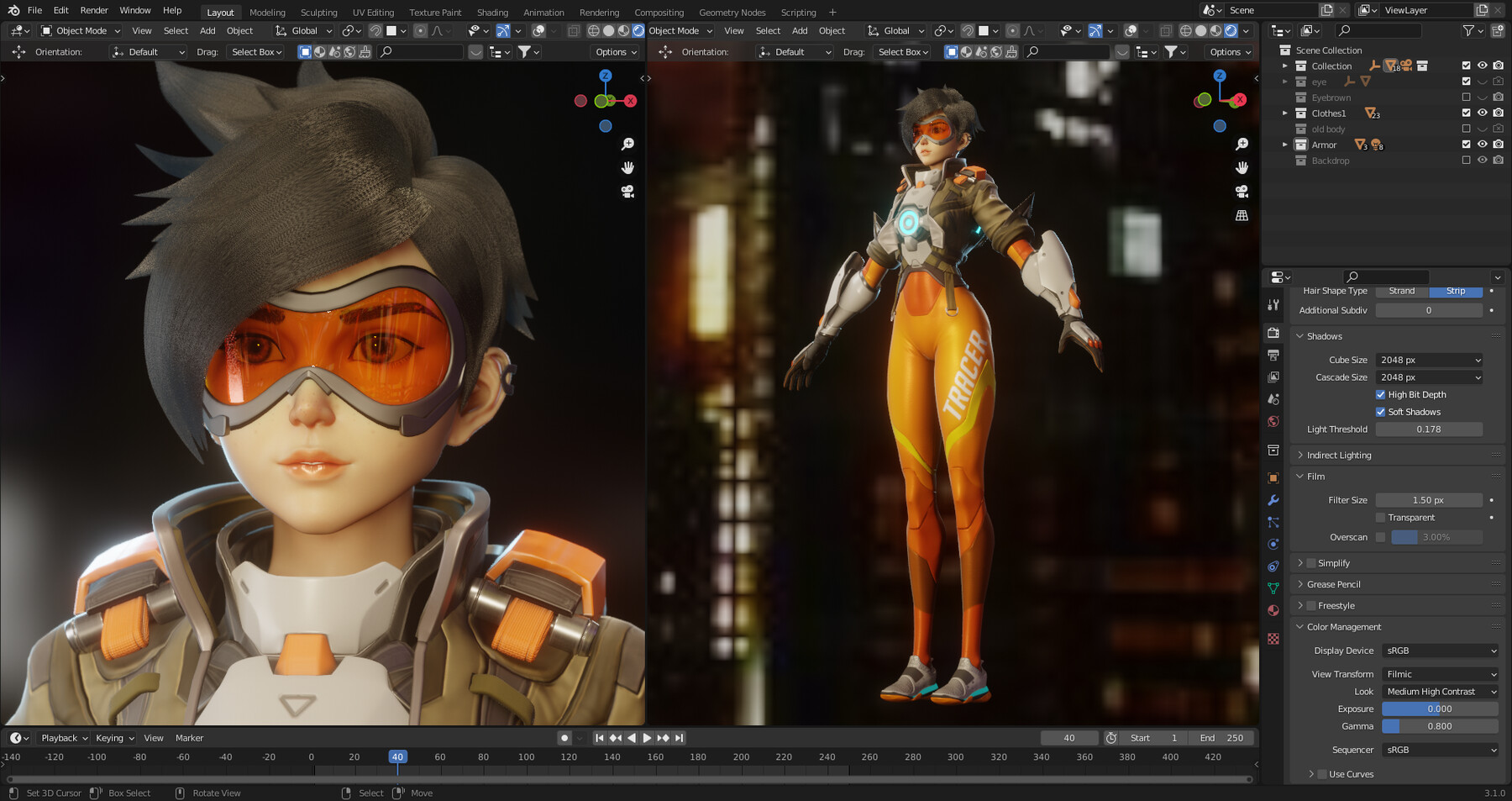This screenshot has height=801, width=1512.
Task: Click the outliner search field
Action: (x=1378, y=30)
